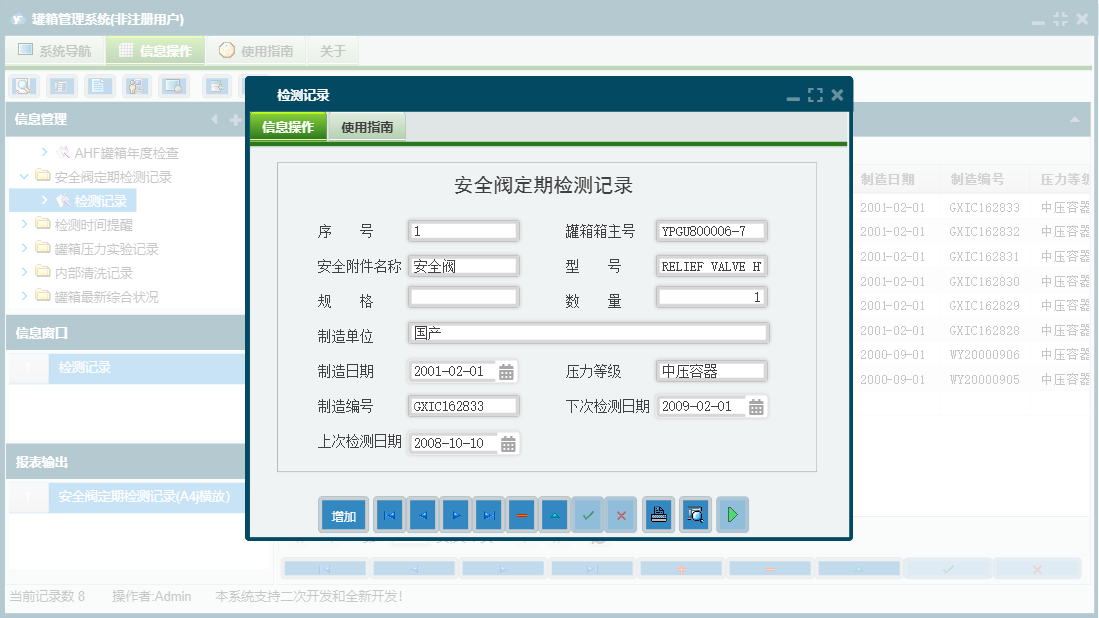Select the user management icon on the toolbar
The width and height of the screenshot is (1099, 618).
[x=138, y=86]
